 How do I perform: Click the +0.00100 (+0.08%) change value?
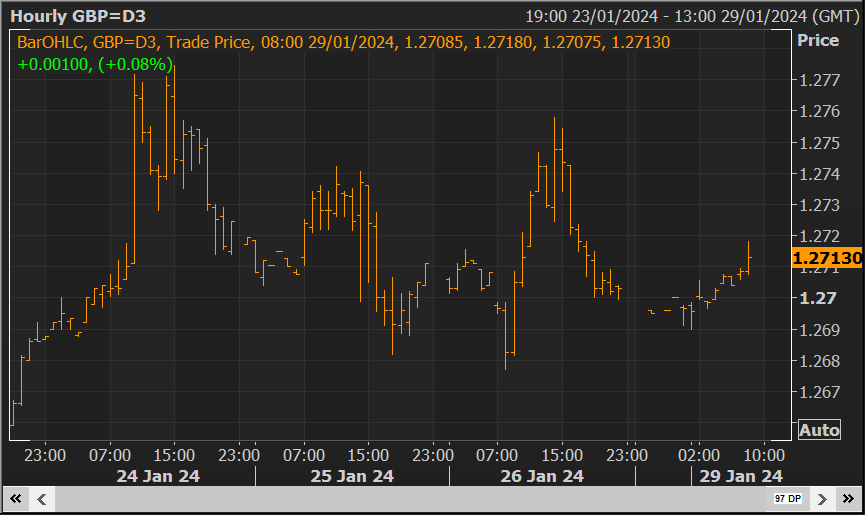[x=95, y=65]
